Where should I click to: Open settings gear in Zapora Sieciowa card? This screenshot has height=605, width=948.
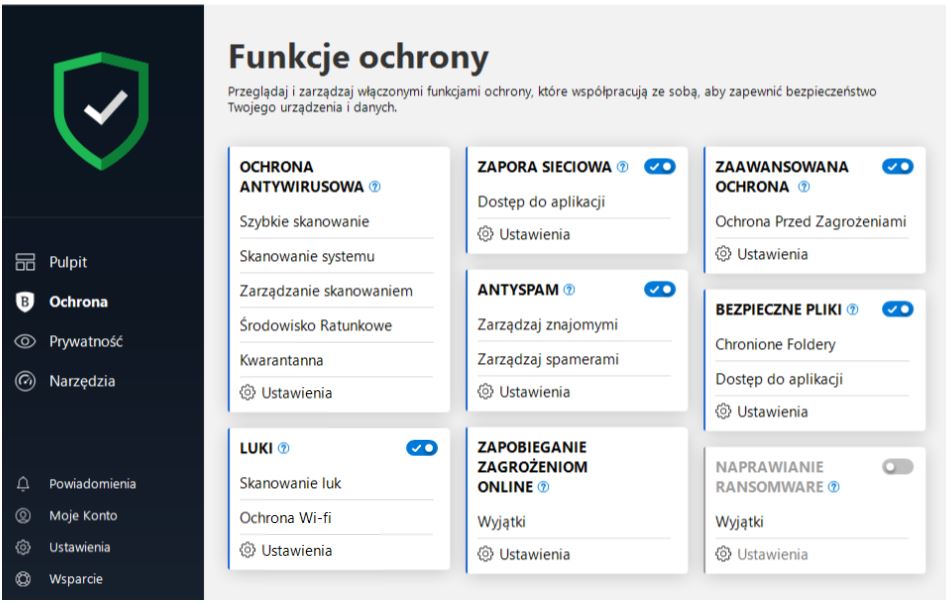click(x=488, y=234)
